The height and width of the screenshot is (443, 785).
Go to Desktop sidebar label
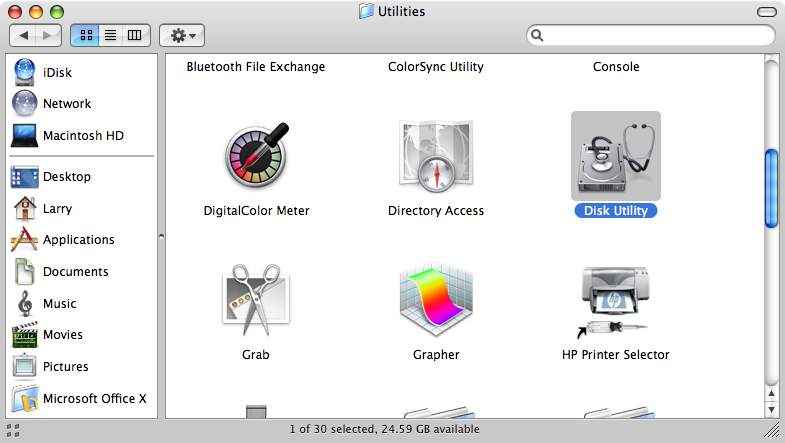pos(67,177)
